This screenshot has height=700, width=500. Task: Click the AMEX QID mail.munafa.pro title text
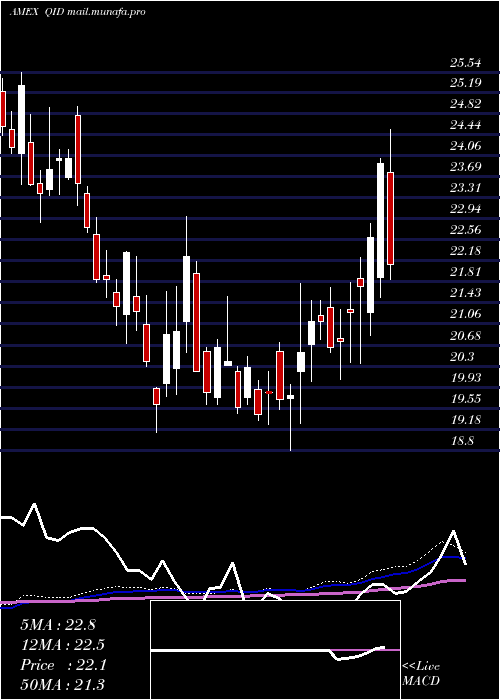click(77, 12)
